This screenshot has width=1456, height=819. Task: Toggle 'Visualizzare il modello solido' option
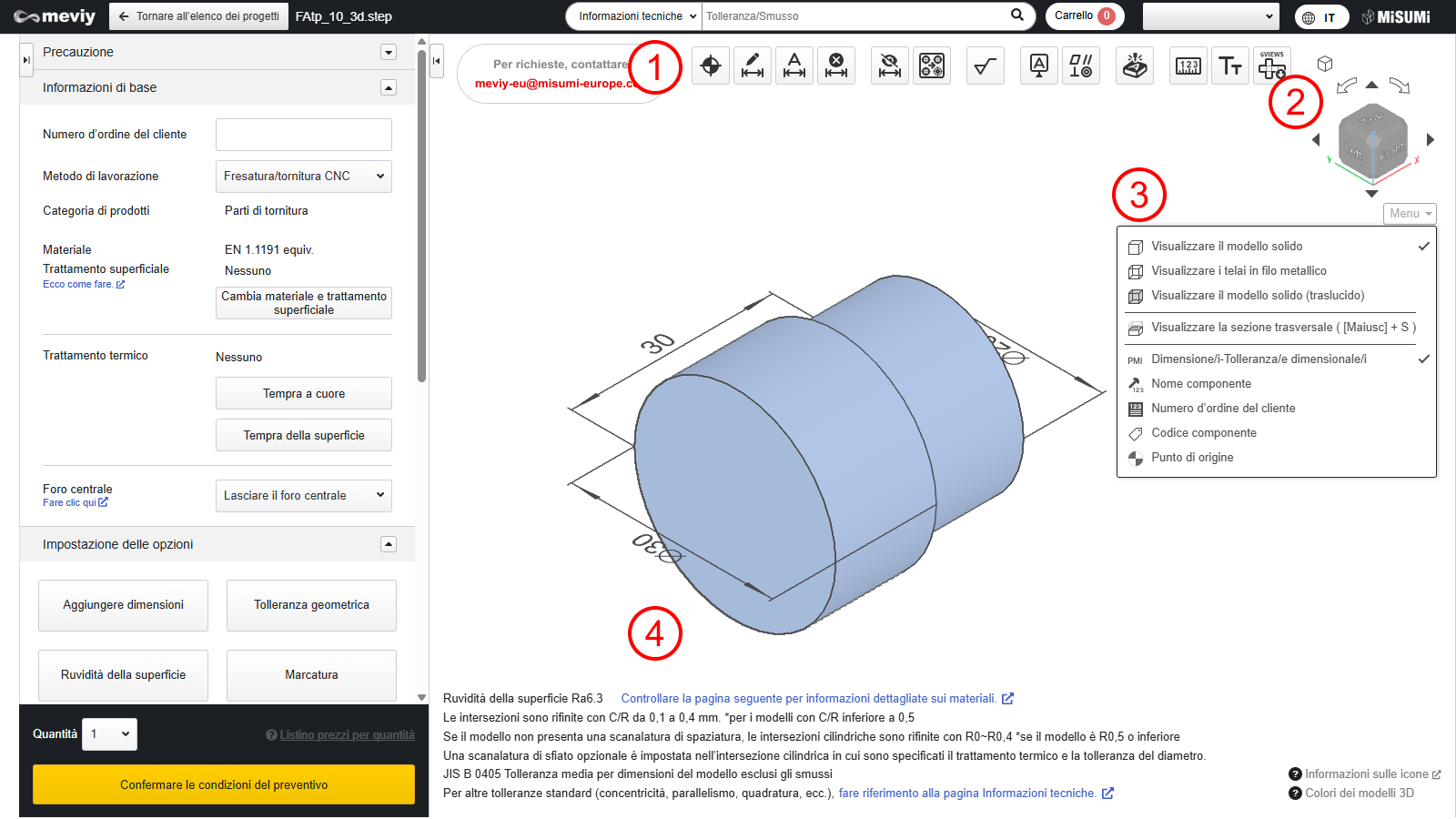1227,247
